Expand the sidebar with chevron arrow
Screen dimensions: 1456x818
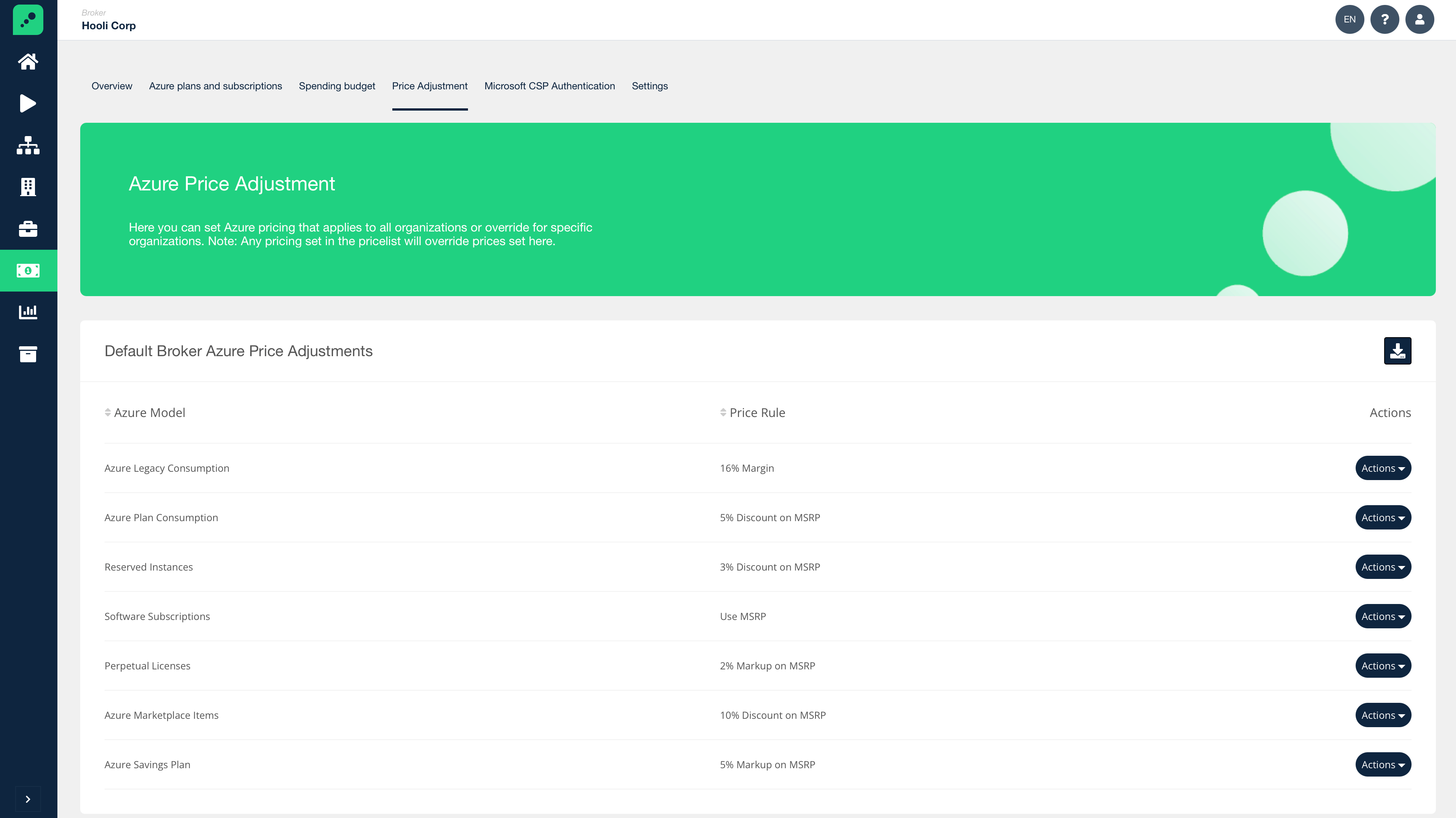tap(28, 799)
